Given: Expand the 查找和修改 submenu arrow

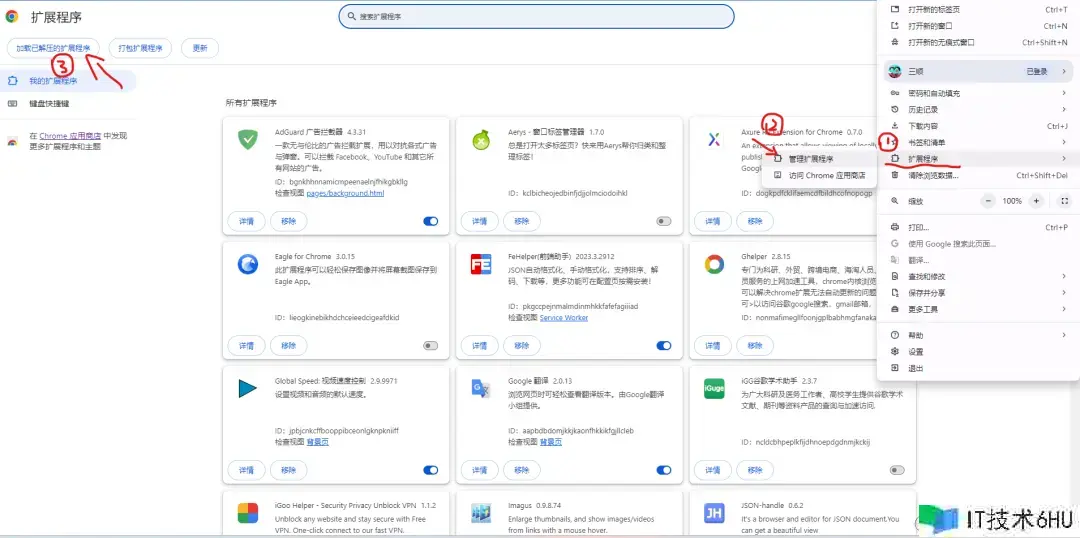Looking at the screenshot, I should click(x=1064, y=276).
